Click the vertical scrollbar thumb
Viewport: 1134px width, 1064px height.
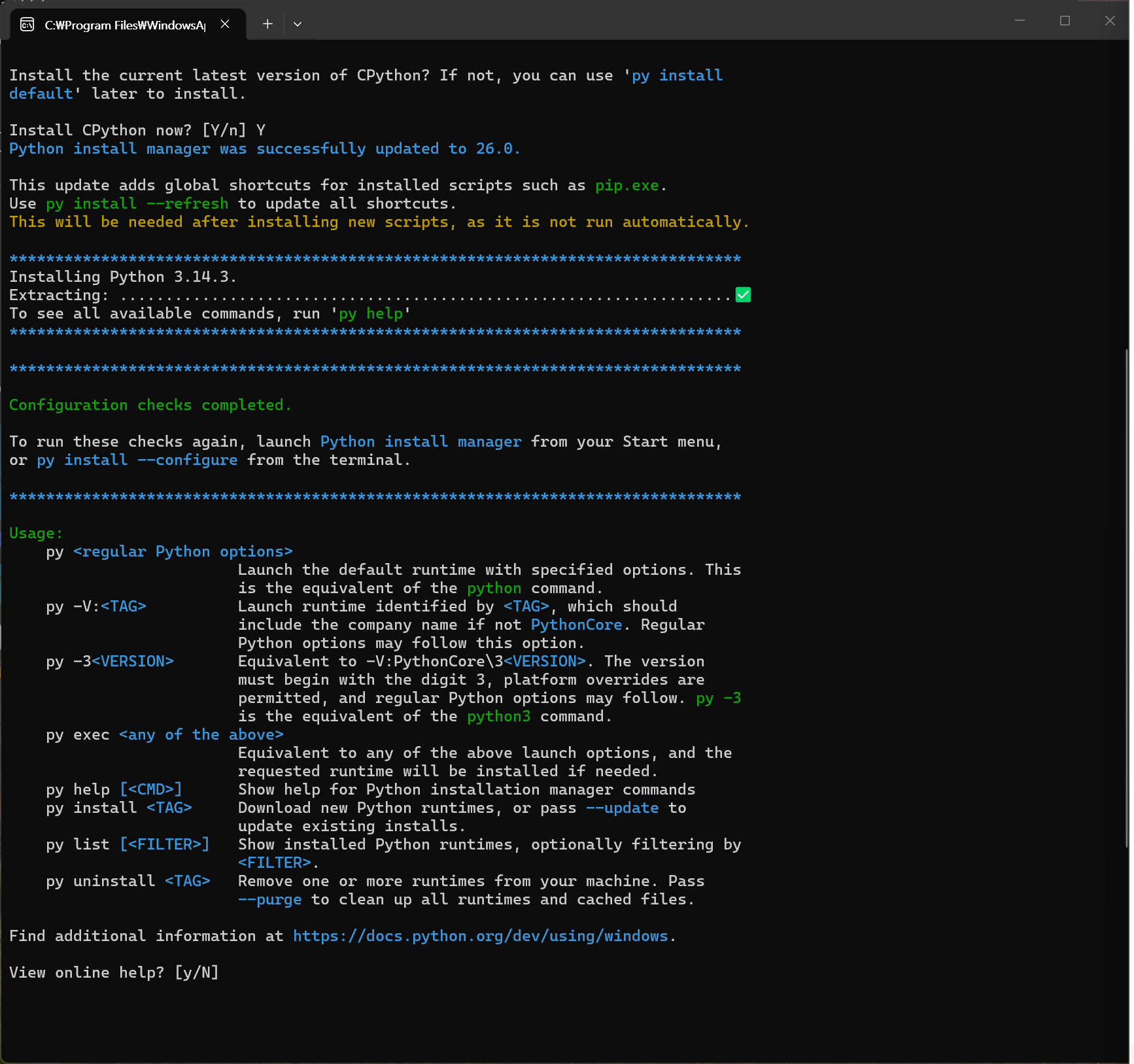tap(1126, 598)
